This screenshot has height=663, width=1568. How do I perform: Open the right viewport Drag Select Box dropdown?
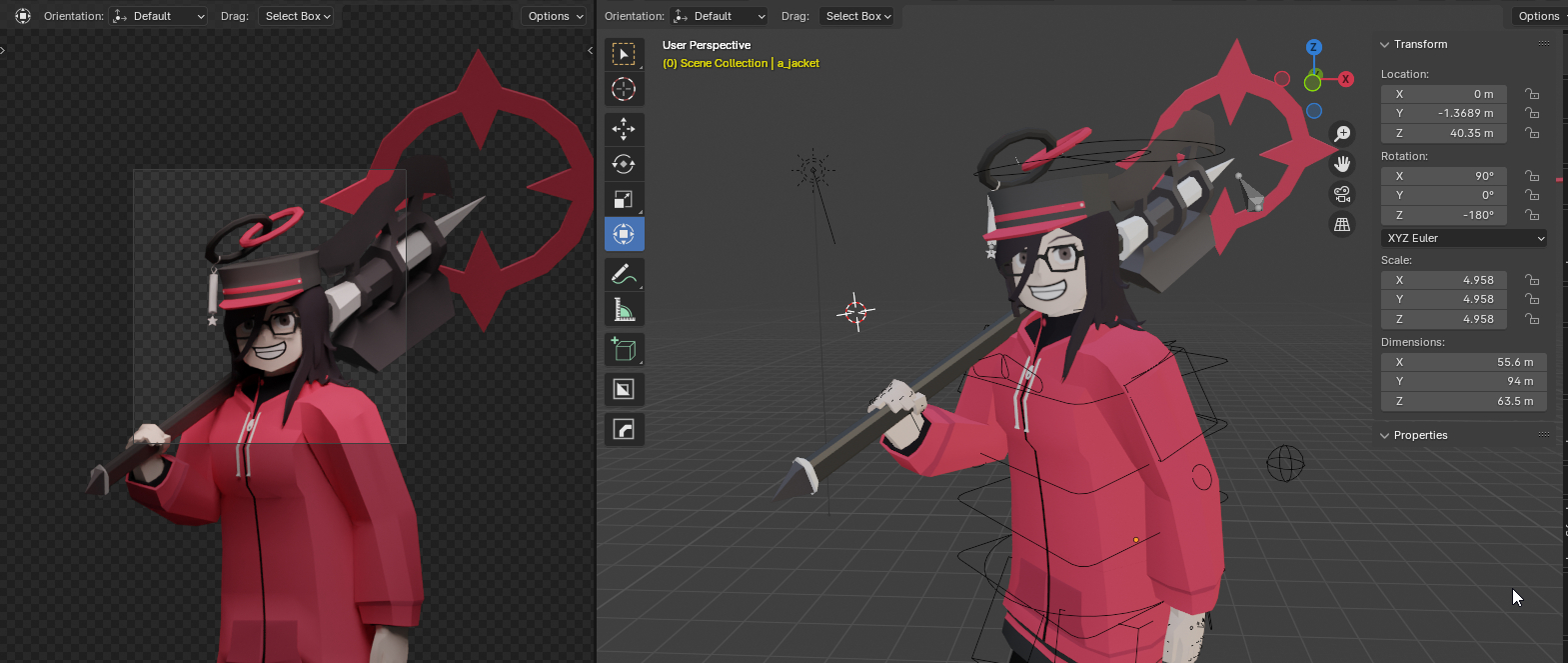coord(857,16)
